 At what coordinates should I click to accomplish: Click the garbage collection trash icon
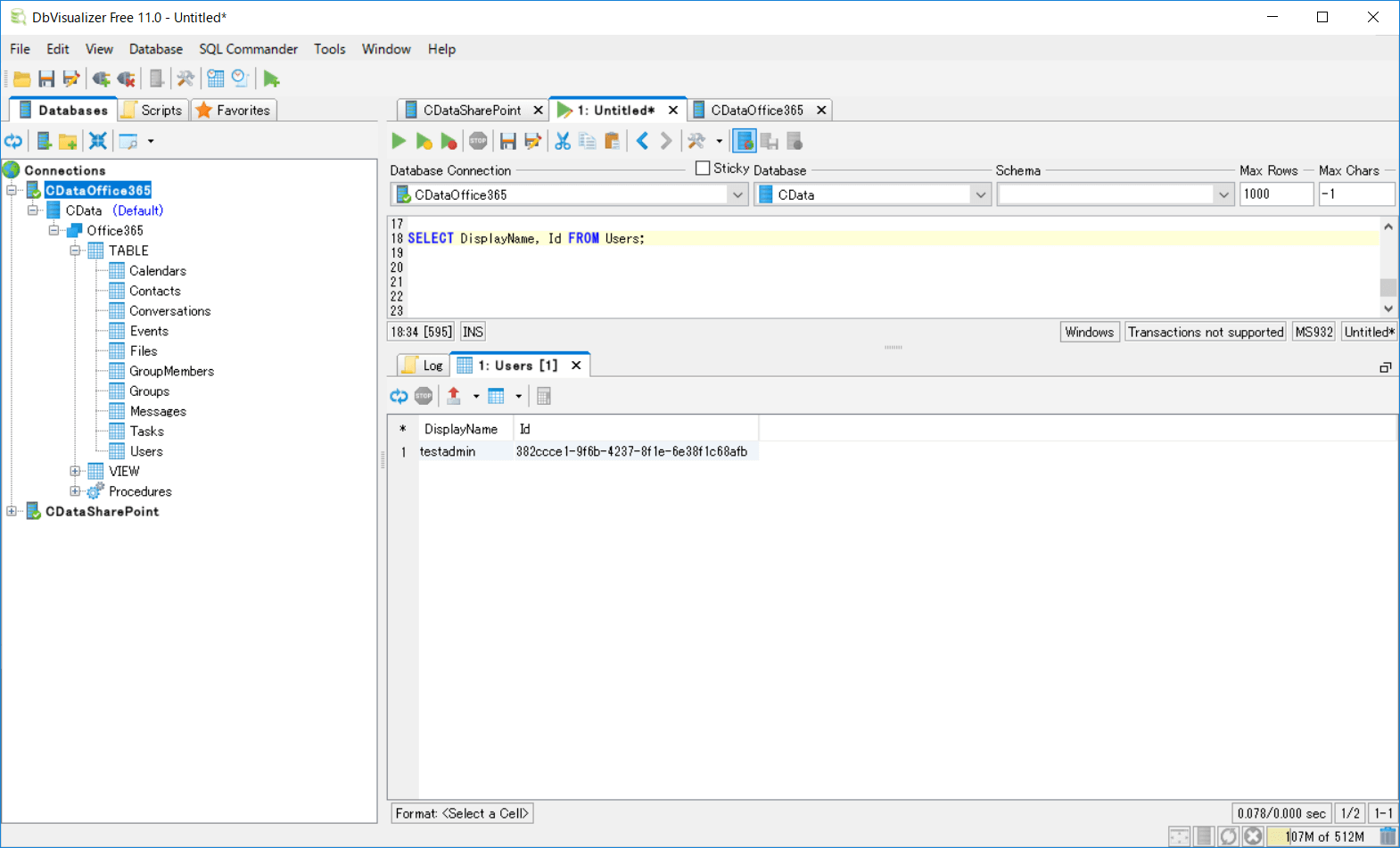point(1388,836)
